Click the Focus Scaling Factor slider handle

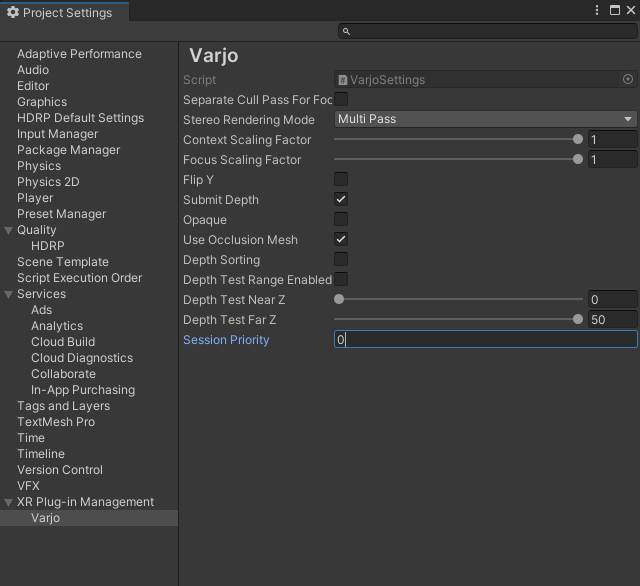pos(578,159)
